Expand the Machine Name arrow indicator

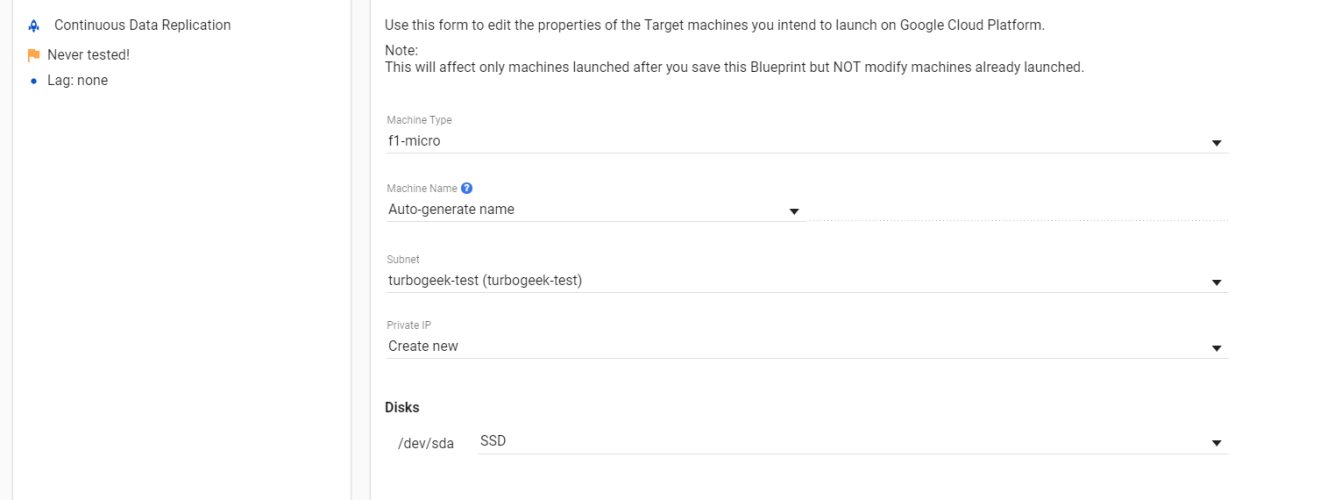click(x=794, y=211)
